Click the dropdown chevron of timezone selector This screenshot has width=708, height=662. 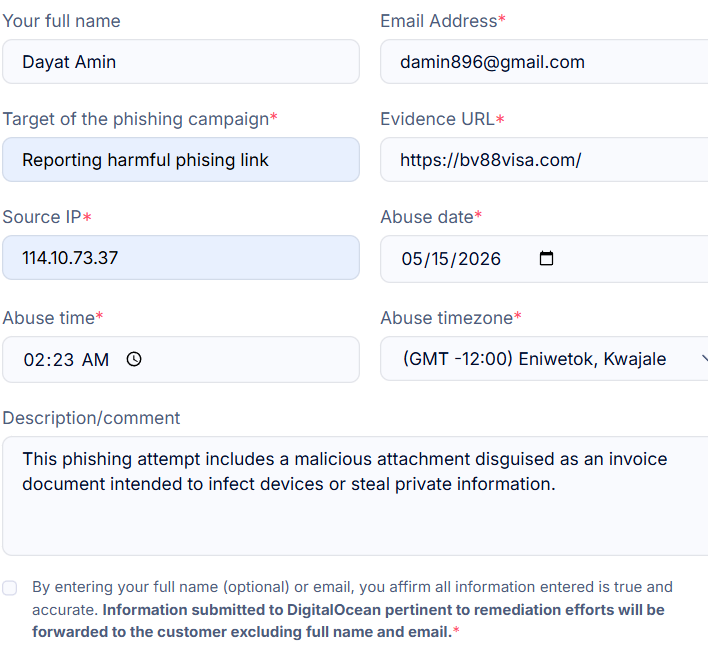tap(705, 359)
